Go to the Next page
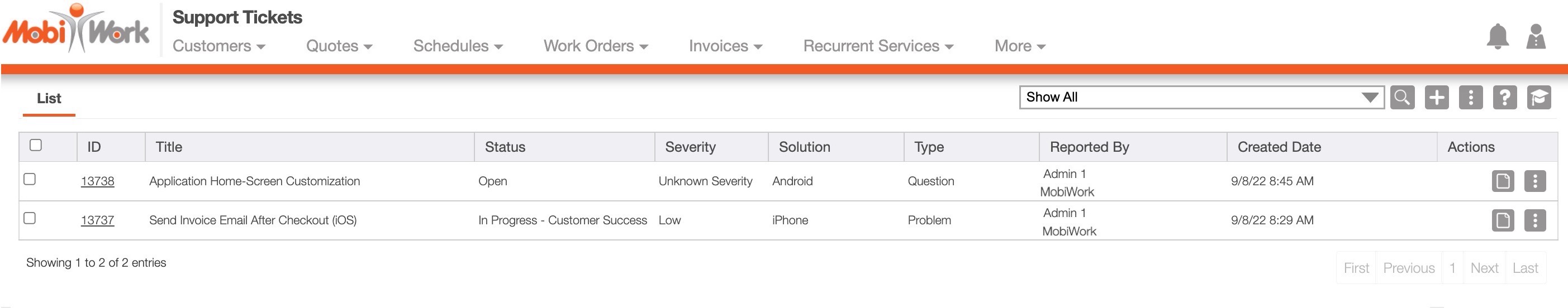Viewport: 1568px width, 308px height. (1484, 268)
